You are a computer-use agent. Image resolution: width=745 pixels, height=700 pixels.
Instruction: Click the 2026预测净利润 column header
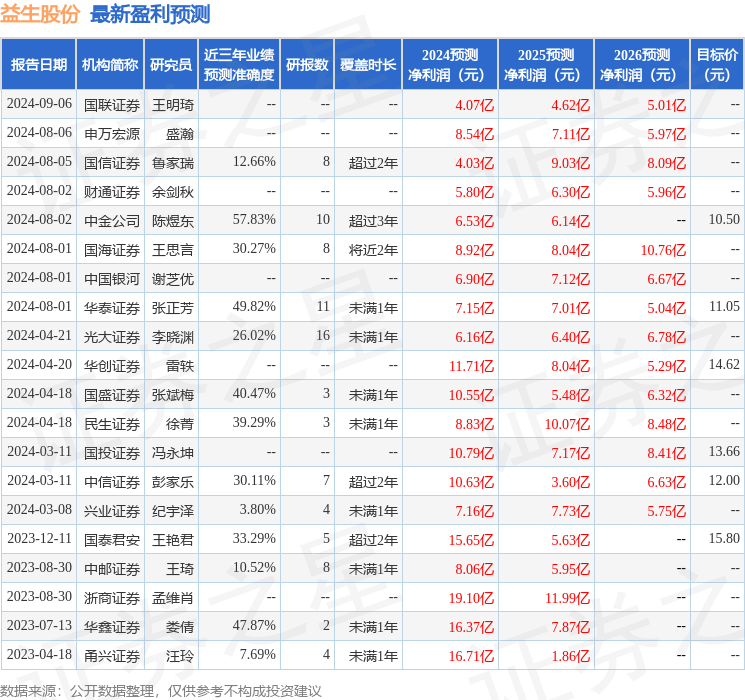642,64
